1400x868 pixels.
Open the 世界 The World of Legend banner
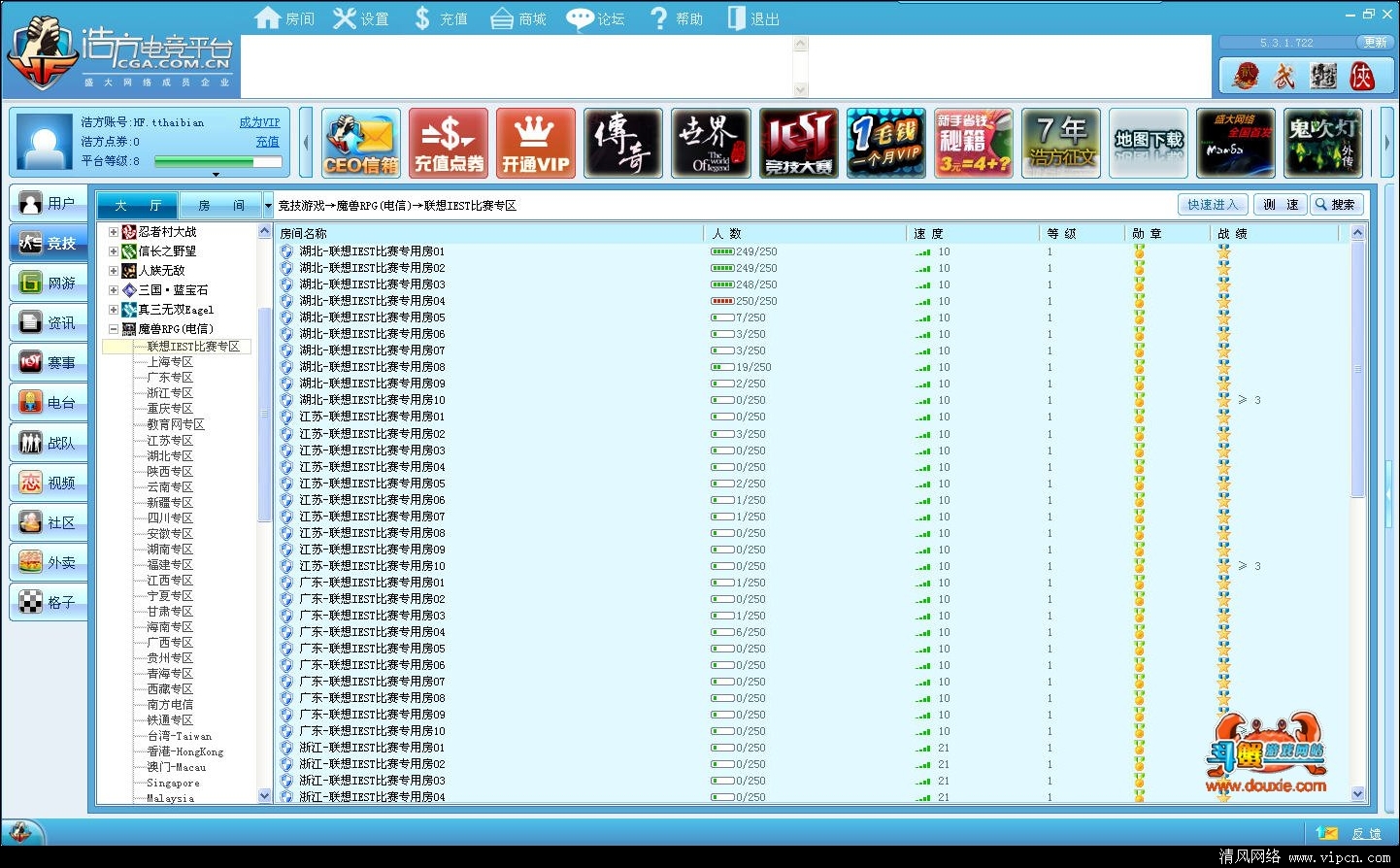[711, 144]
